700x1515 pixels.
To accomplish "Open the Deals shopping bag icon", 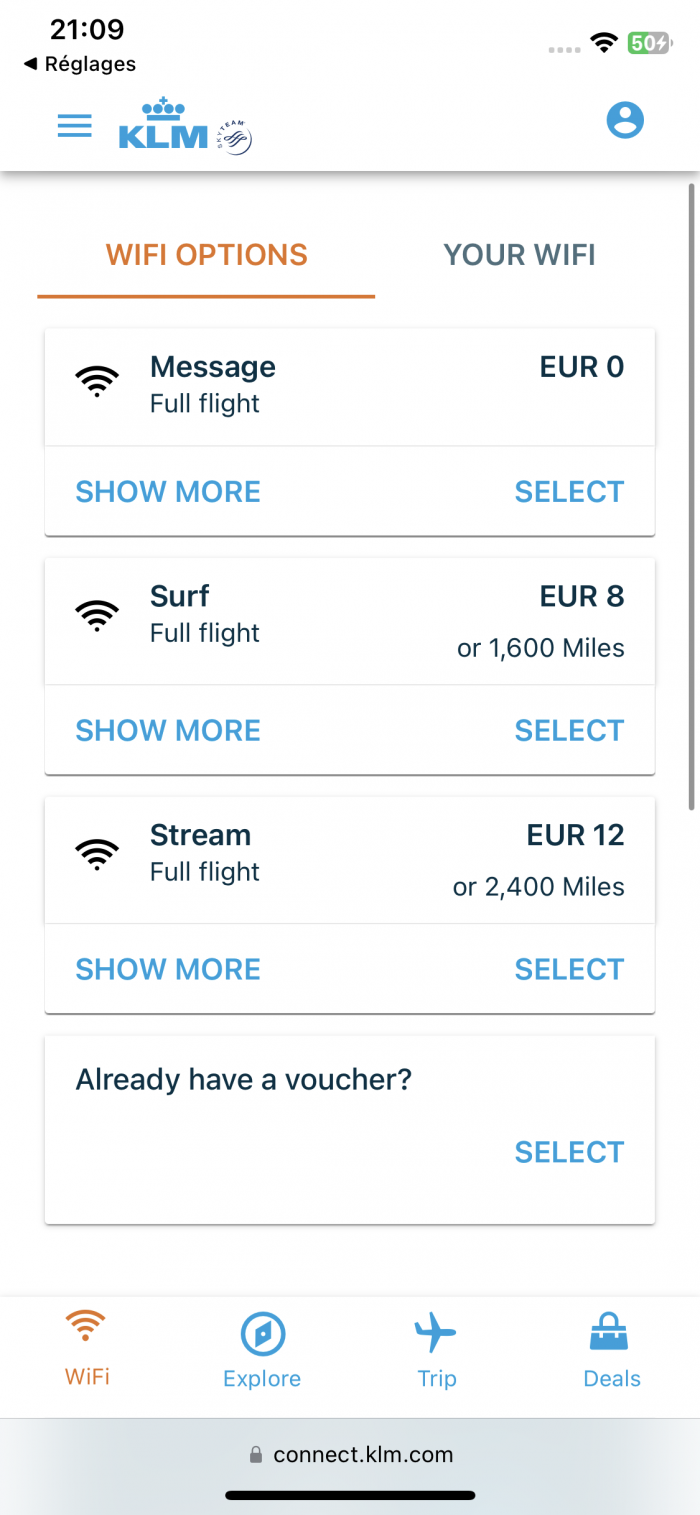I will tap(611, 1333).
